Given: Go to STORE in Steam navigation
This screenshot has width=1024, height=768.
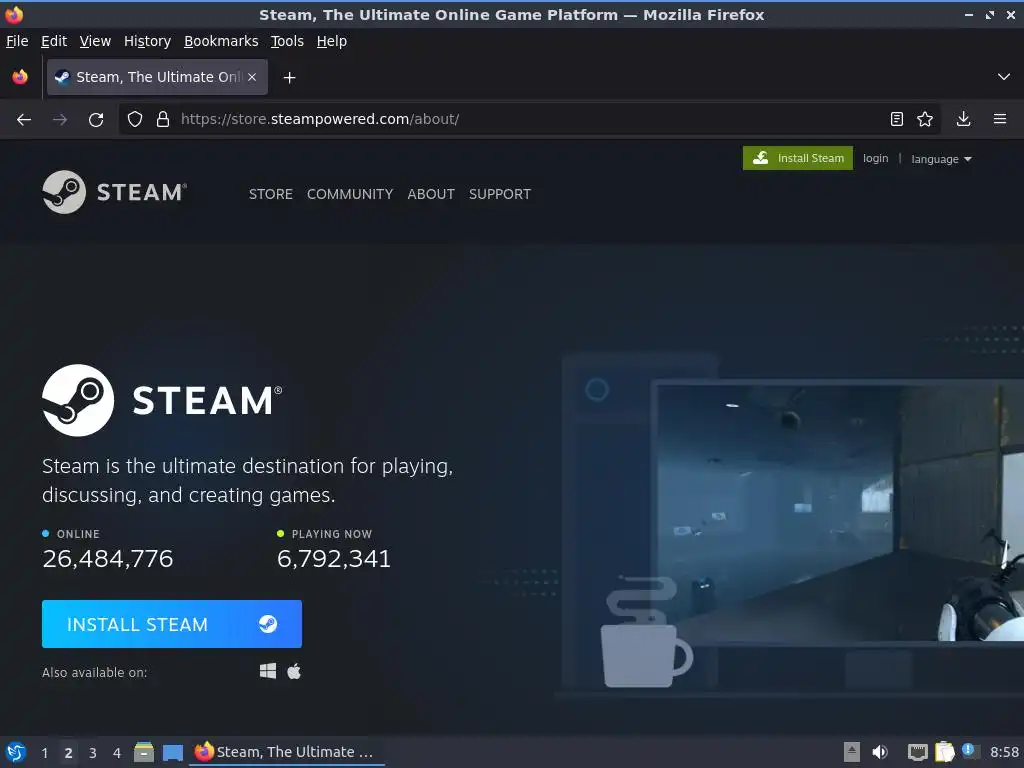Looking at the screenshot, I should pyautogui.click(x=270, y=194).
